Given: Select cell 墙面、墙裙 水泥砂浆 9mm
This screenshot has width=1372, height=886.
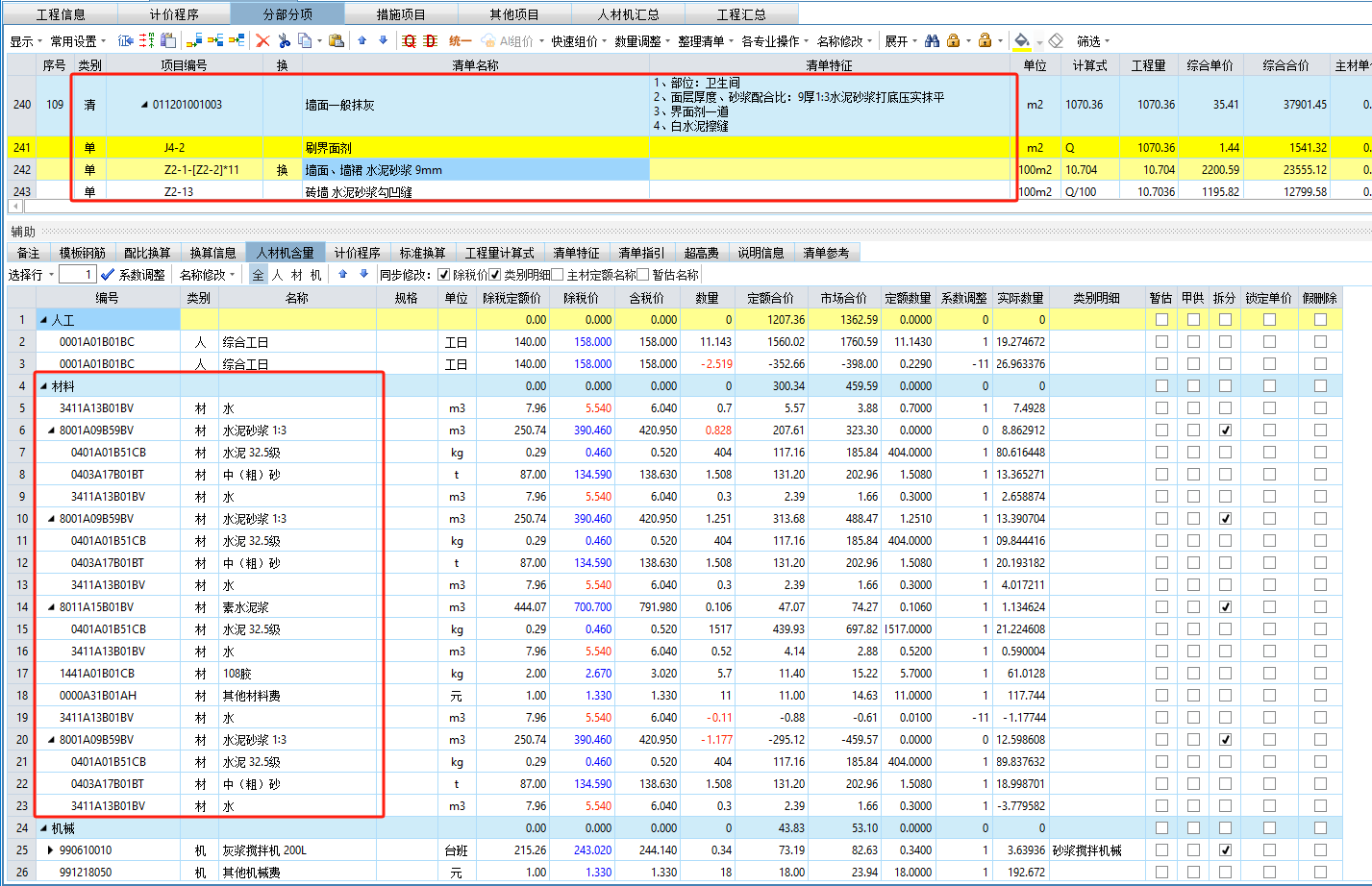Looking at the screenshot, I should pos(476,170).
